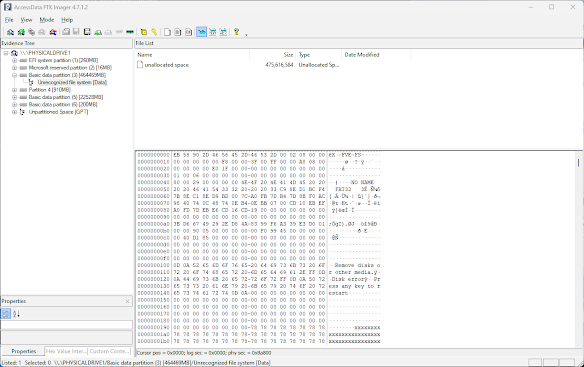The height and width of the screenshot is (367, 584).
Task: Click the \\.\PHYSICALDRIVE1 drive icon in the tree
Action: [14, 53]
